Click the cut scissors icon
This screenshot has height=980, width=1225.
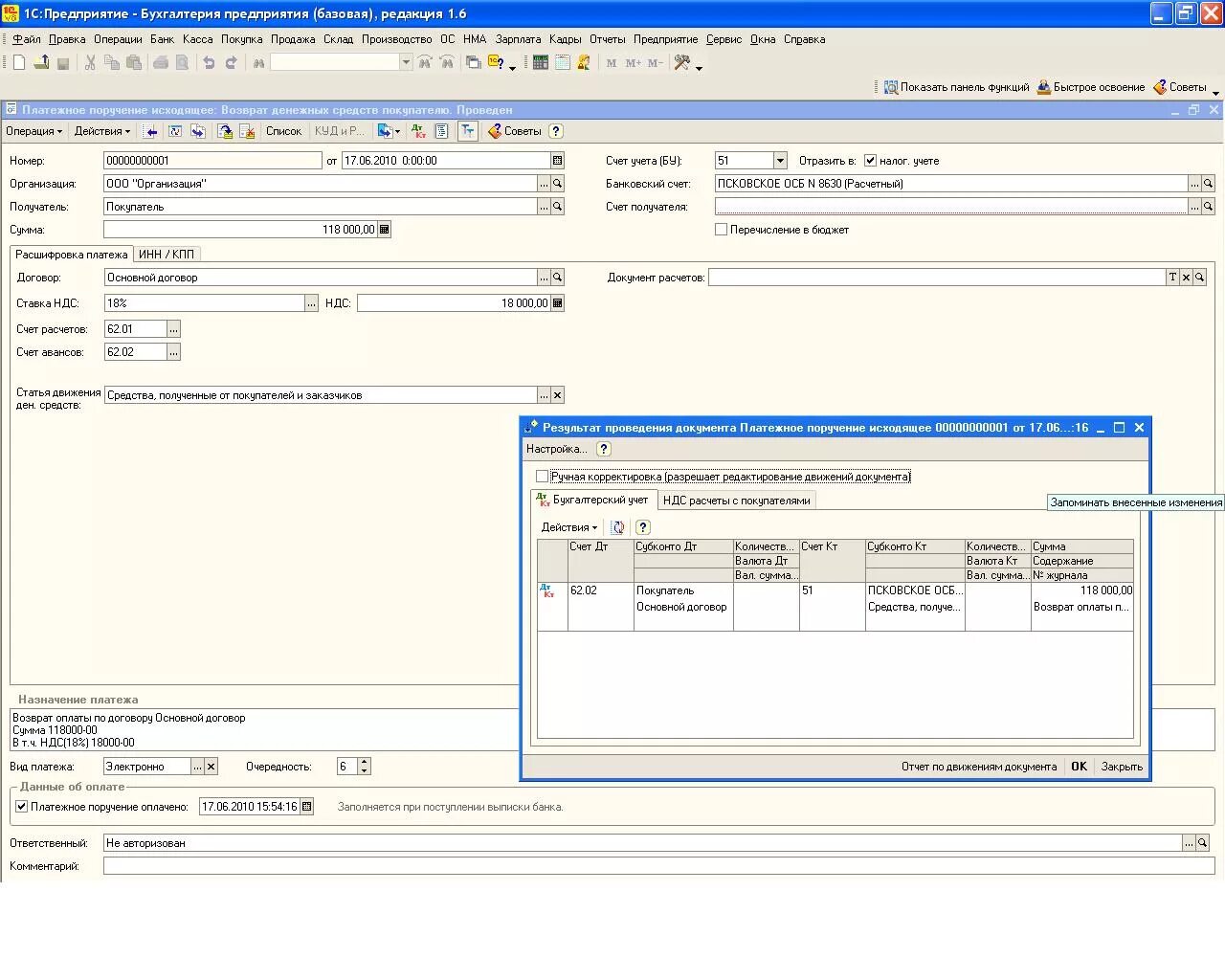(90, 62)
